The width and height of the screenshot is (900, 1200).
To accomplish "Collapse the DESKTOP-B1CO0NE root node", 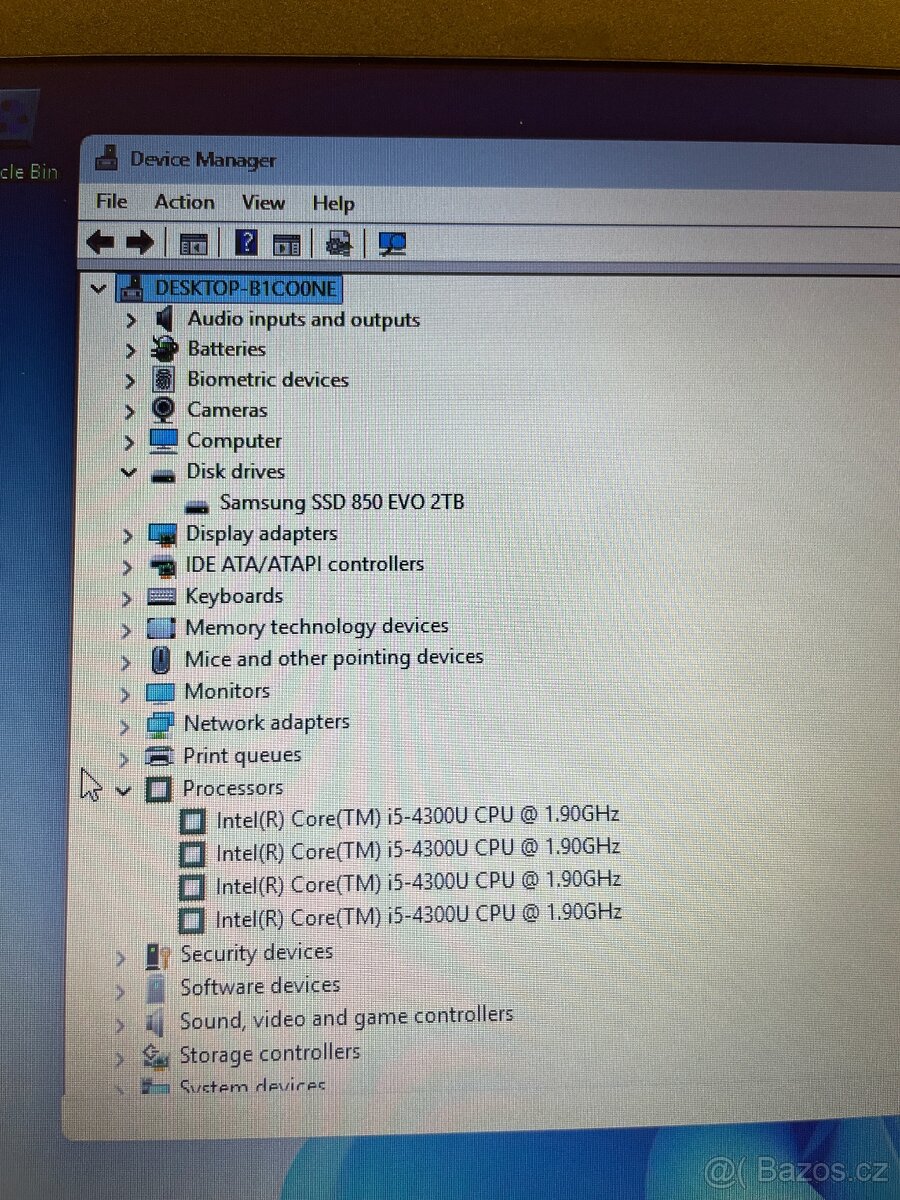I will click(97, 288).
